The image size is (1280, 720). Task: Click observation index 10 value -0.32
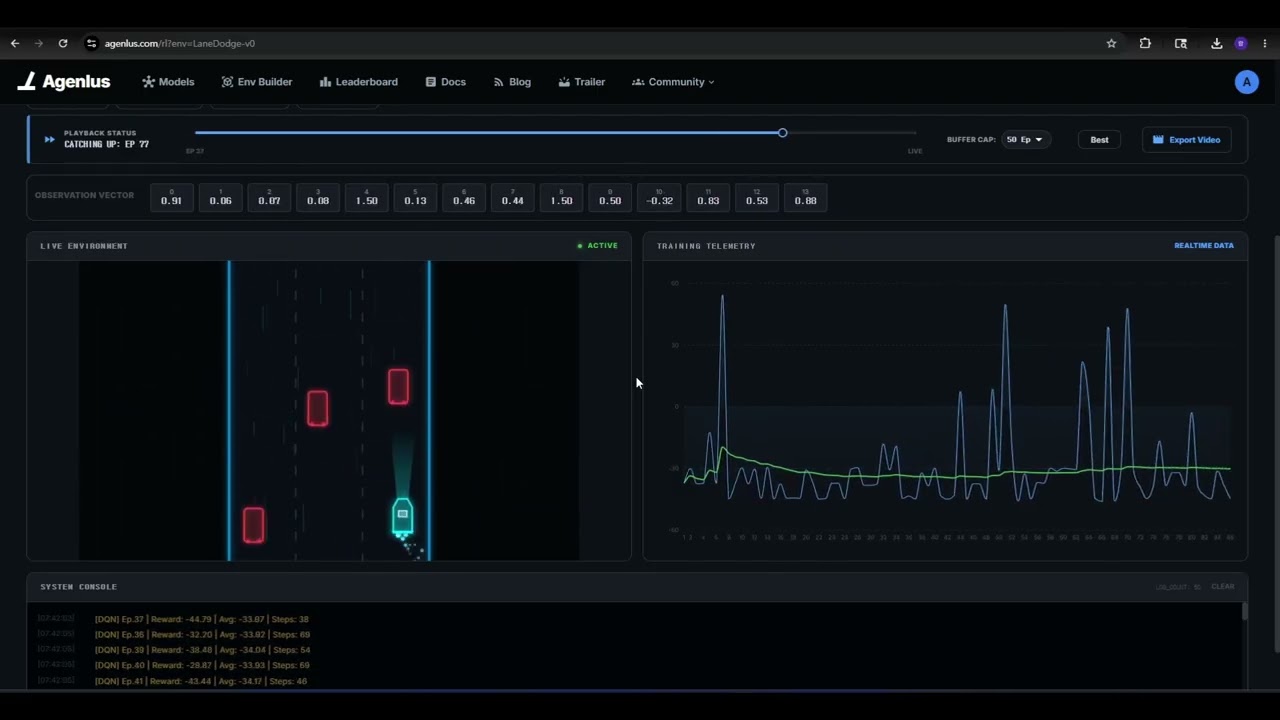(x=659, y=197)
